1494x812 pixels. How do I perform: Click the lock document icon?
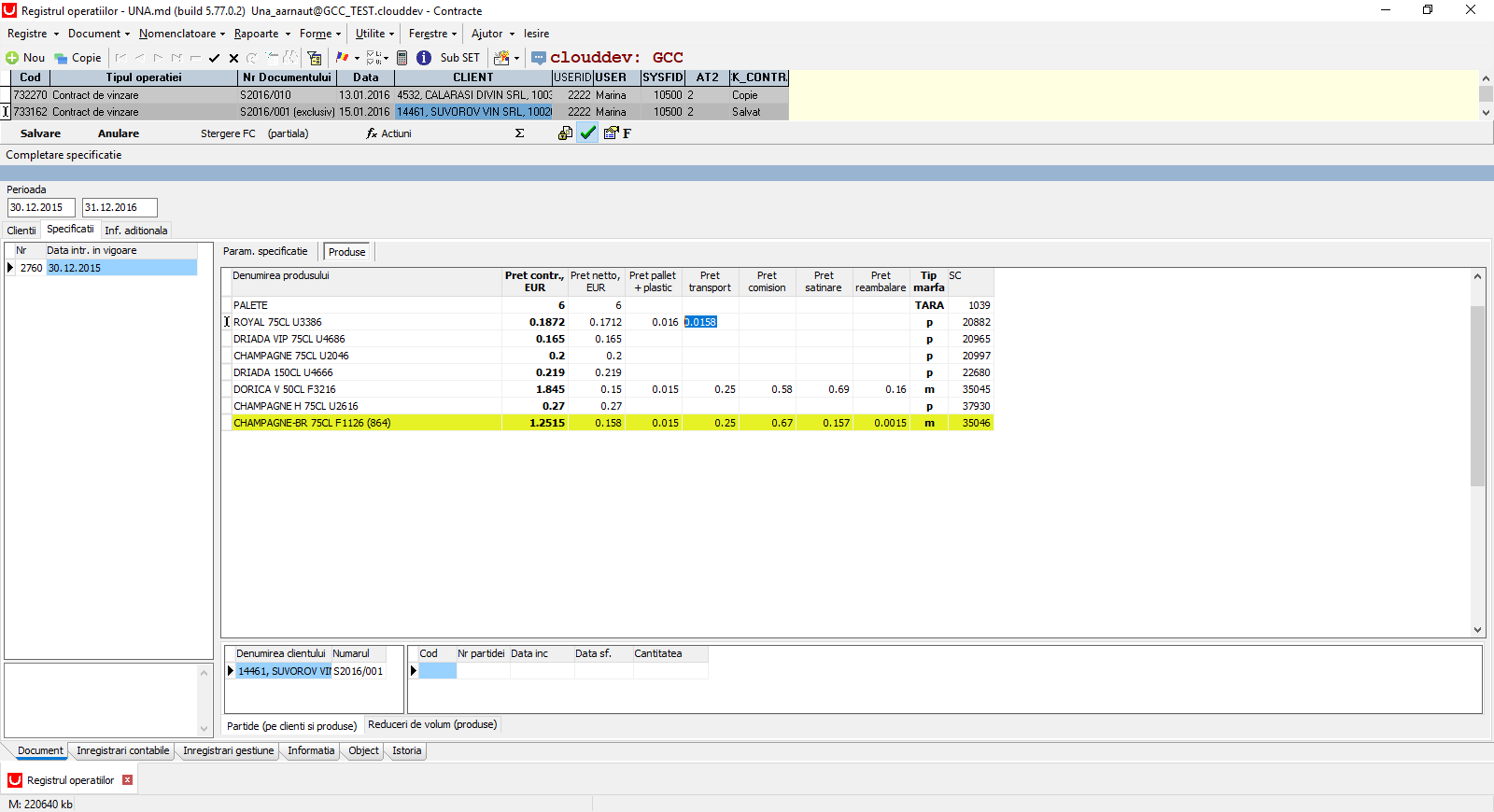565,133
